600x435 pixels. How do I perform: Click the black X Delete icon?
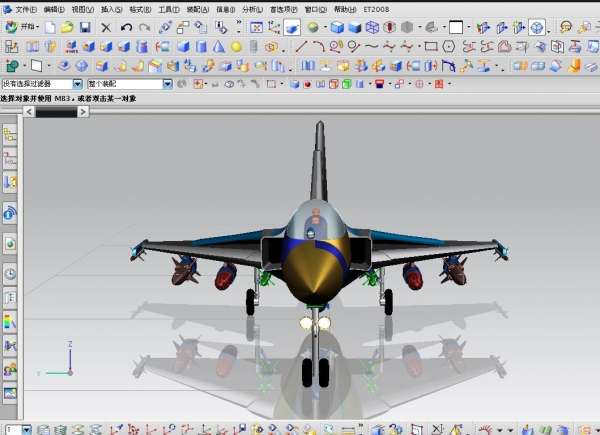106,28
